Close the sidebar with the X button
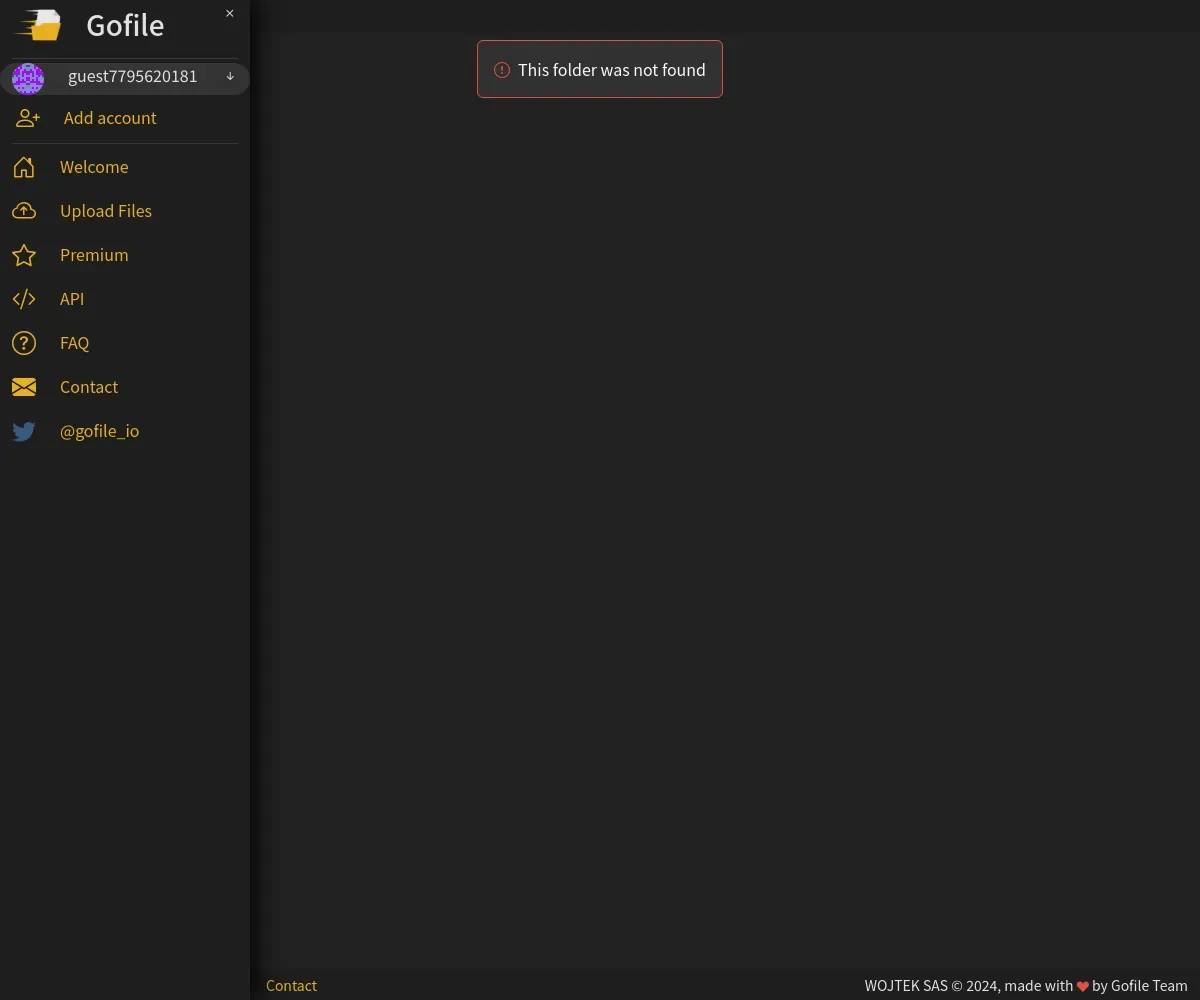The width and height of the screenshot is (1200, 1000). click(x=230, y=13)
